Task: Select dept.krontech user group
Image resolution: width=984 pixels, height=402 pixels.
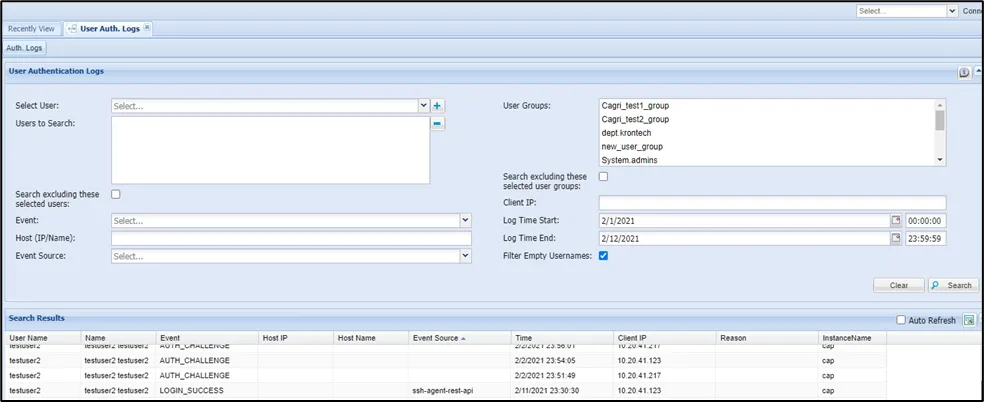Action: 626,133
